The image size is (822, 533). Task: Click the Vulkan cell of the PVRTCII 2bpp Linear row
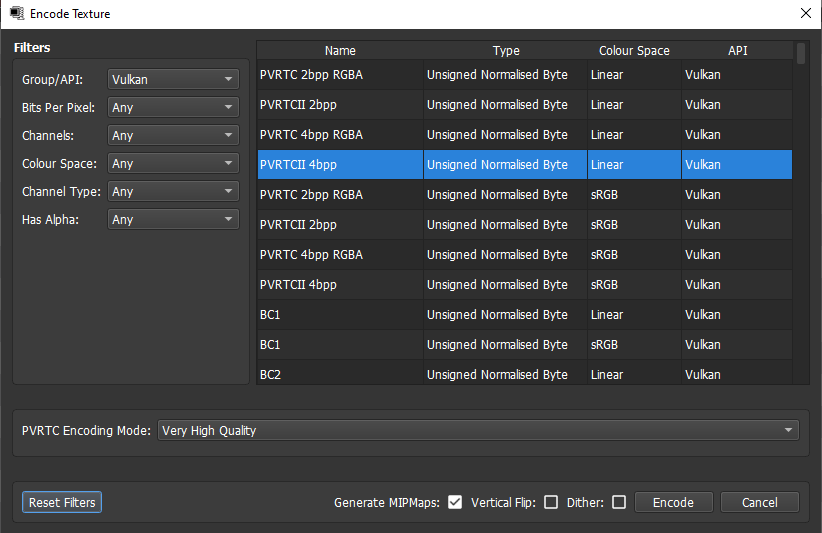click(737, 105)
